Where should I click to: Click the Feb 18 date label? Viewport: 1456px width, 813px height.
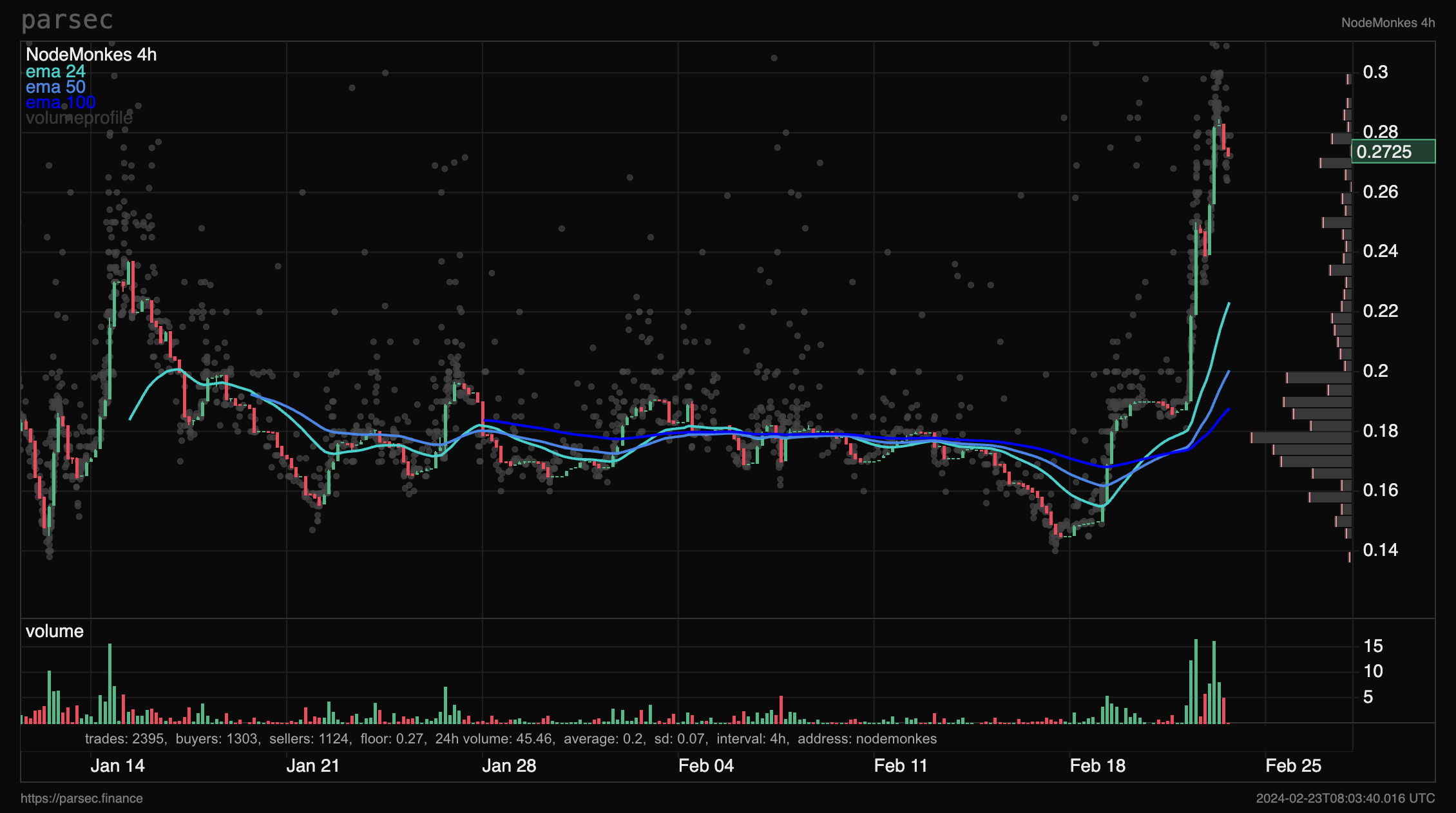(x=1097, y=766)
